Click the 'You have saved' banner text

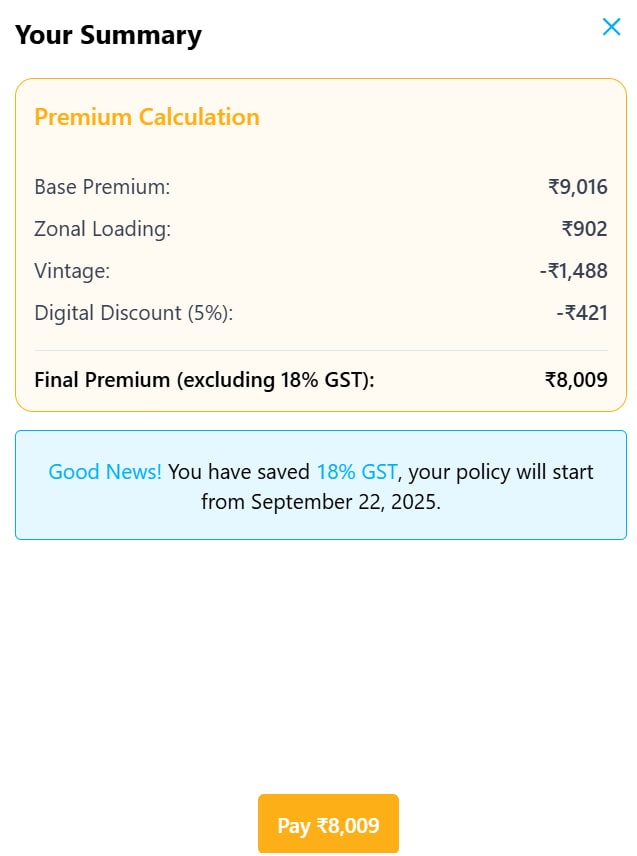239,471
